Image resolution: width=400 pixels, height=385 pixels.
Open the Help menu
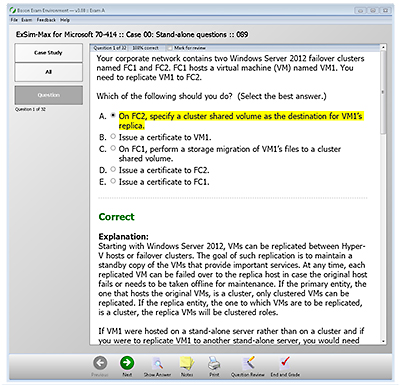[x=65, y=20]
